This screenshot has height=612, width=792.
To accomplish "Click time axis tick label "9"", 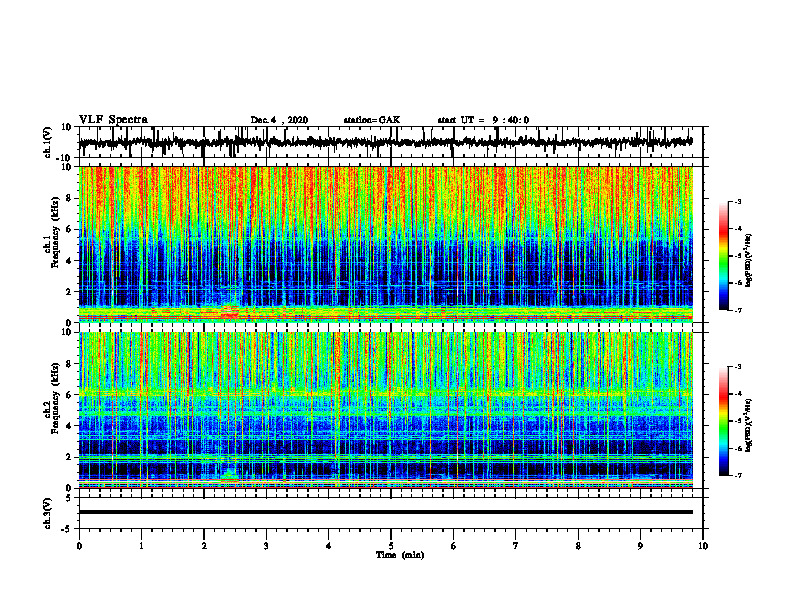I will (640, 546).
